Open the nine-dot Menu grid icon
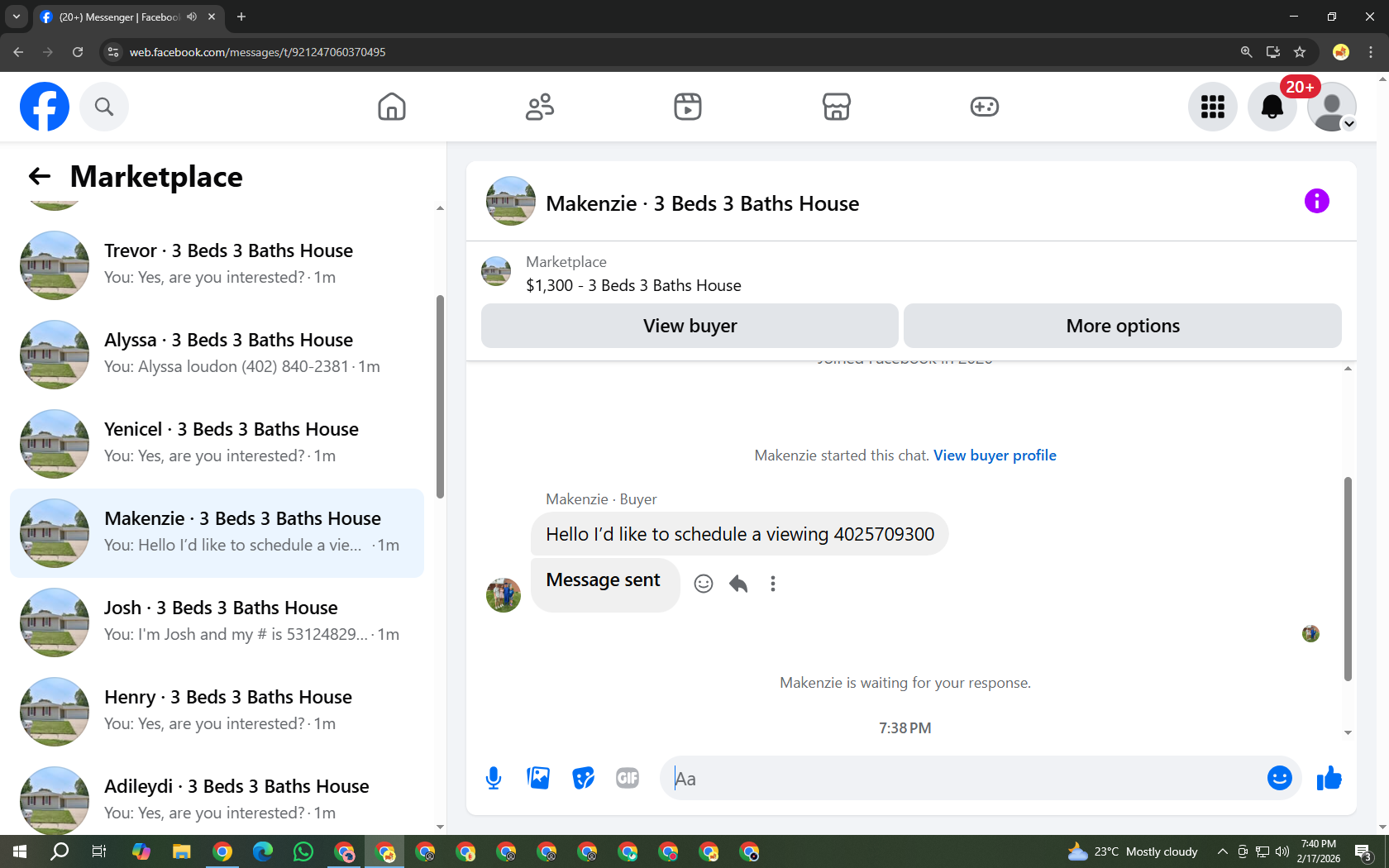Viewport: 1389px width, 868px height. pos(1213,107)
